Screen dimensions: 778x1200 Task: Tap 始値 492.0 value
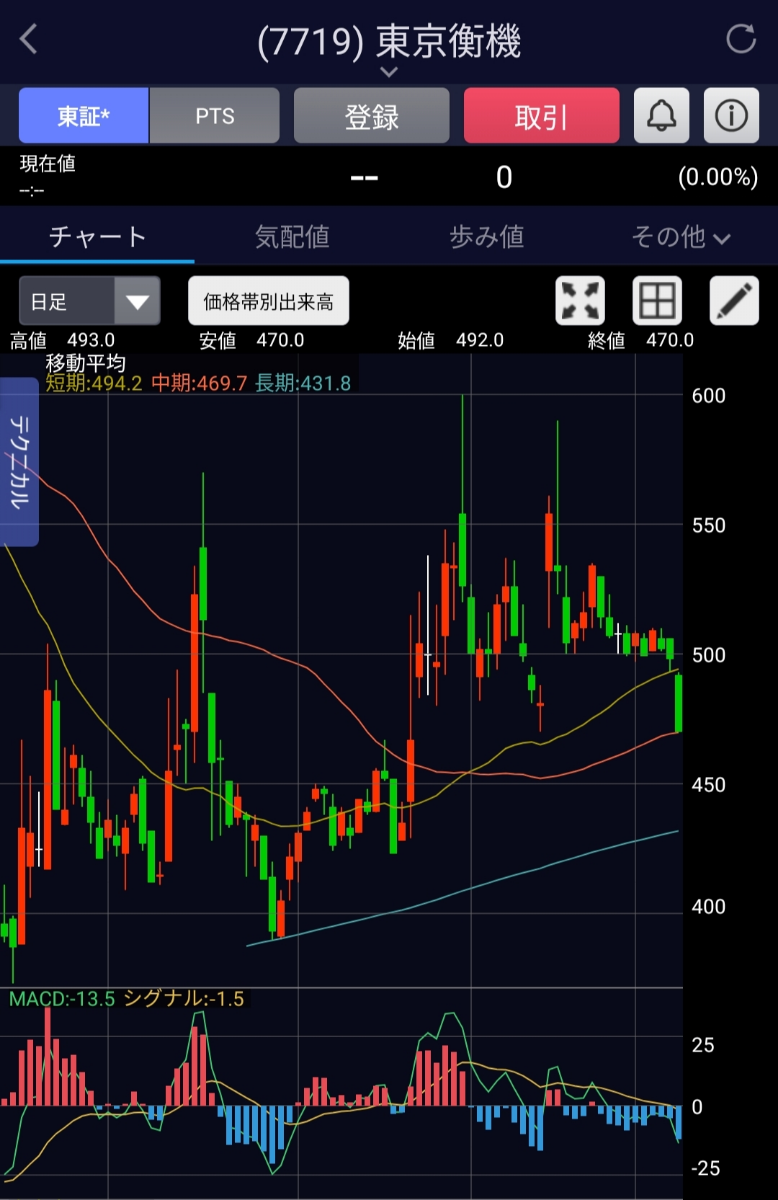pos(451,340)
